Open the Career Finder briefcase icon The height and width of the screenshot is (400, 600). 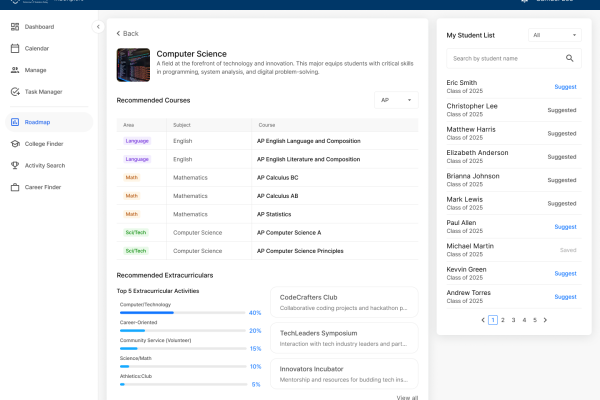[15, 187]
